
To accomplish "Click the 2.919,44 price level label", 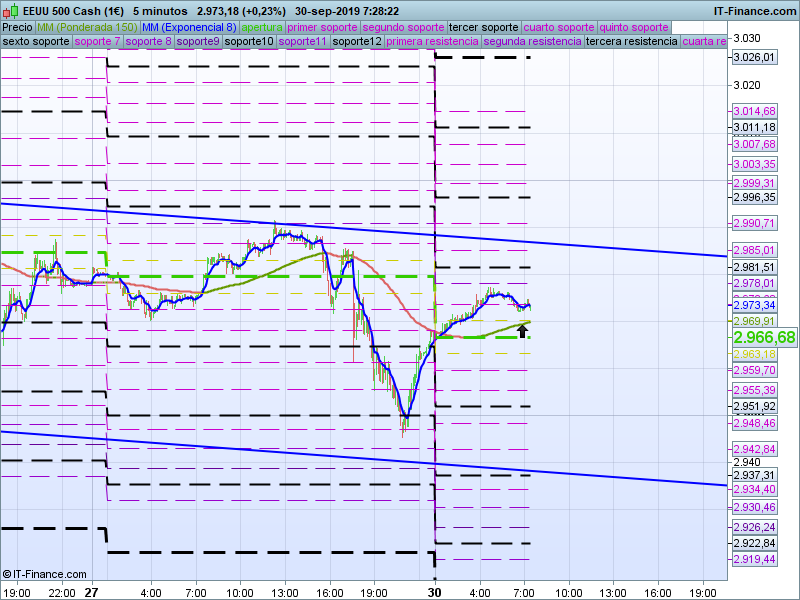I will point(754,559).
